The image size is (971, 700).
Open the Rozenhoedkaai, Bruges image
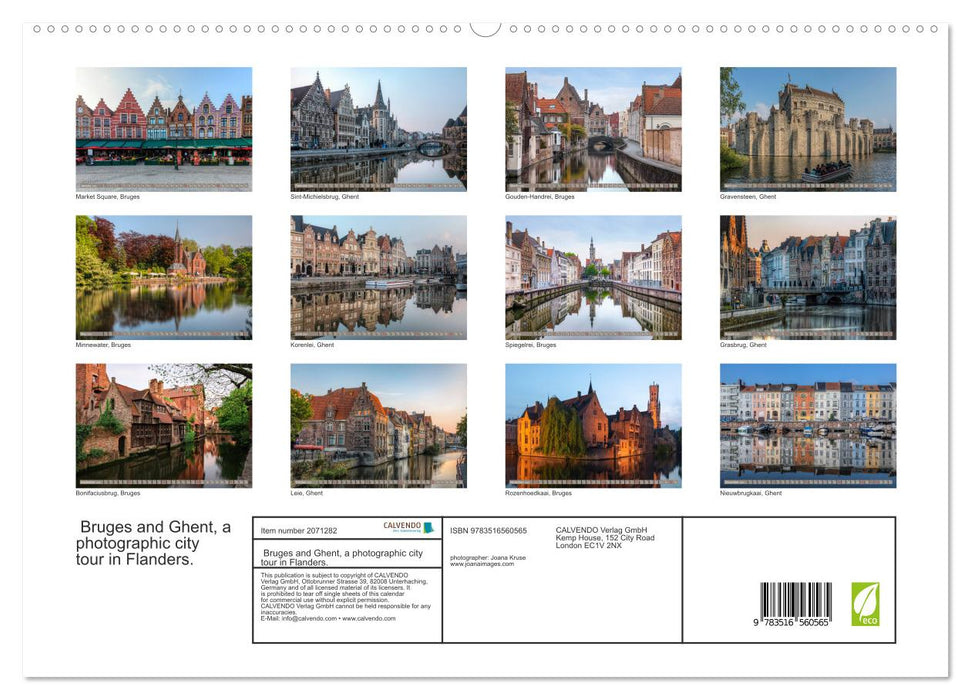(x=593, y=425)
